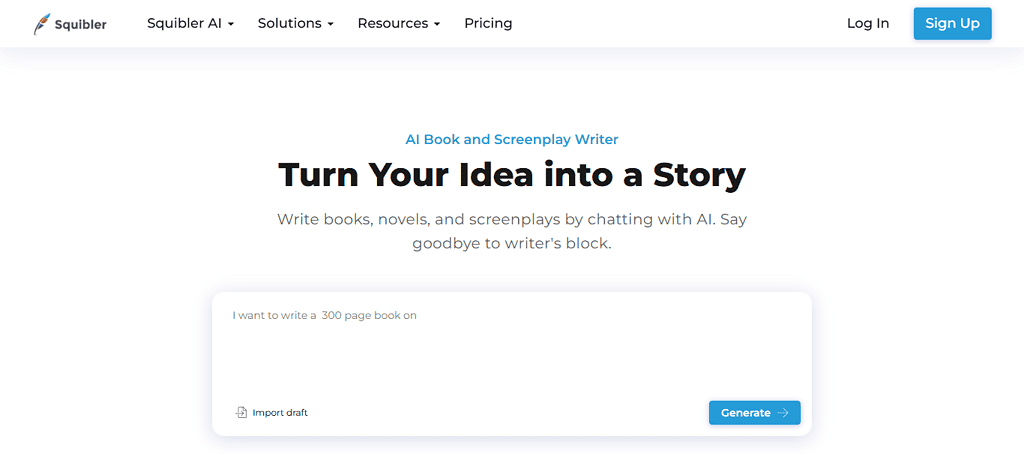Expand the caret beside Resources
The height and width of the screenshot is (454, 1024).
pyautogui.click(x=437, y=24)
